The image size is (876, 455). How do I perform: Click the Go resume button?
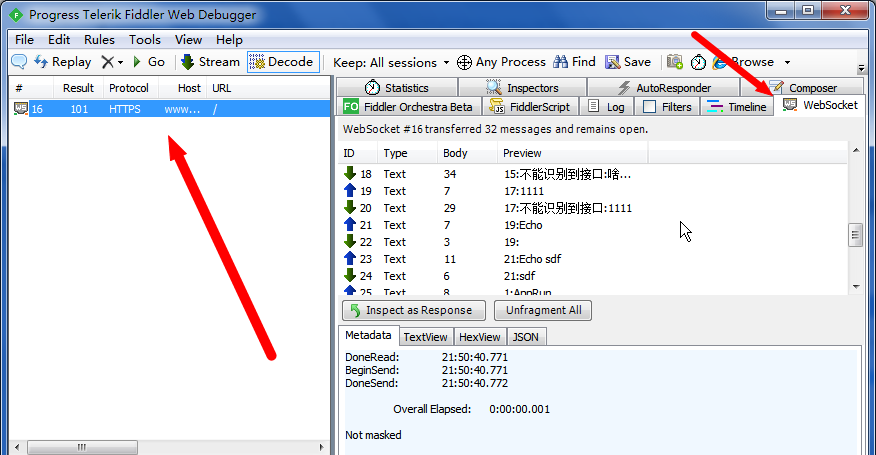pos(149,61)
